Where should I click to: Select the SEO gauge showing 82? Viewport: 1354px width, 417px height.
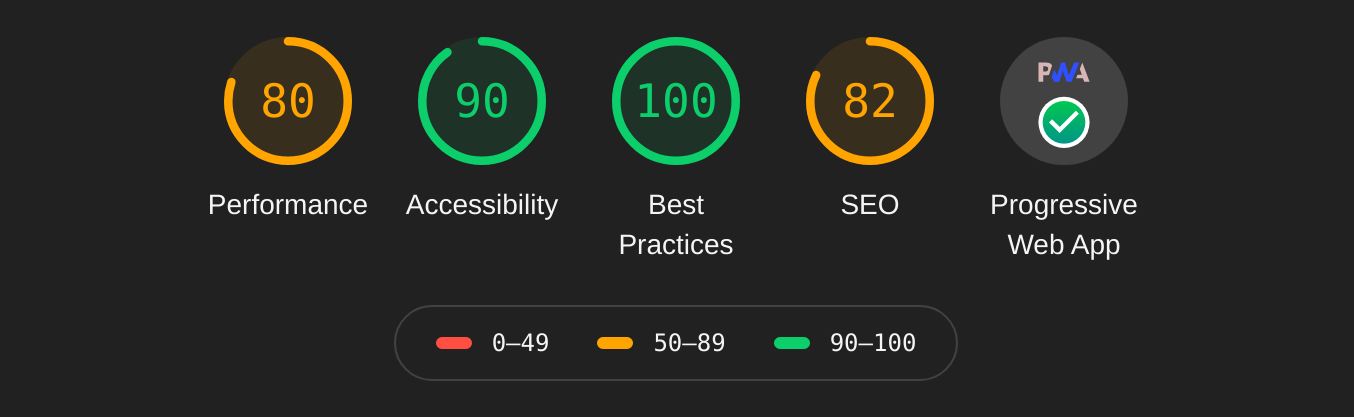870,101
